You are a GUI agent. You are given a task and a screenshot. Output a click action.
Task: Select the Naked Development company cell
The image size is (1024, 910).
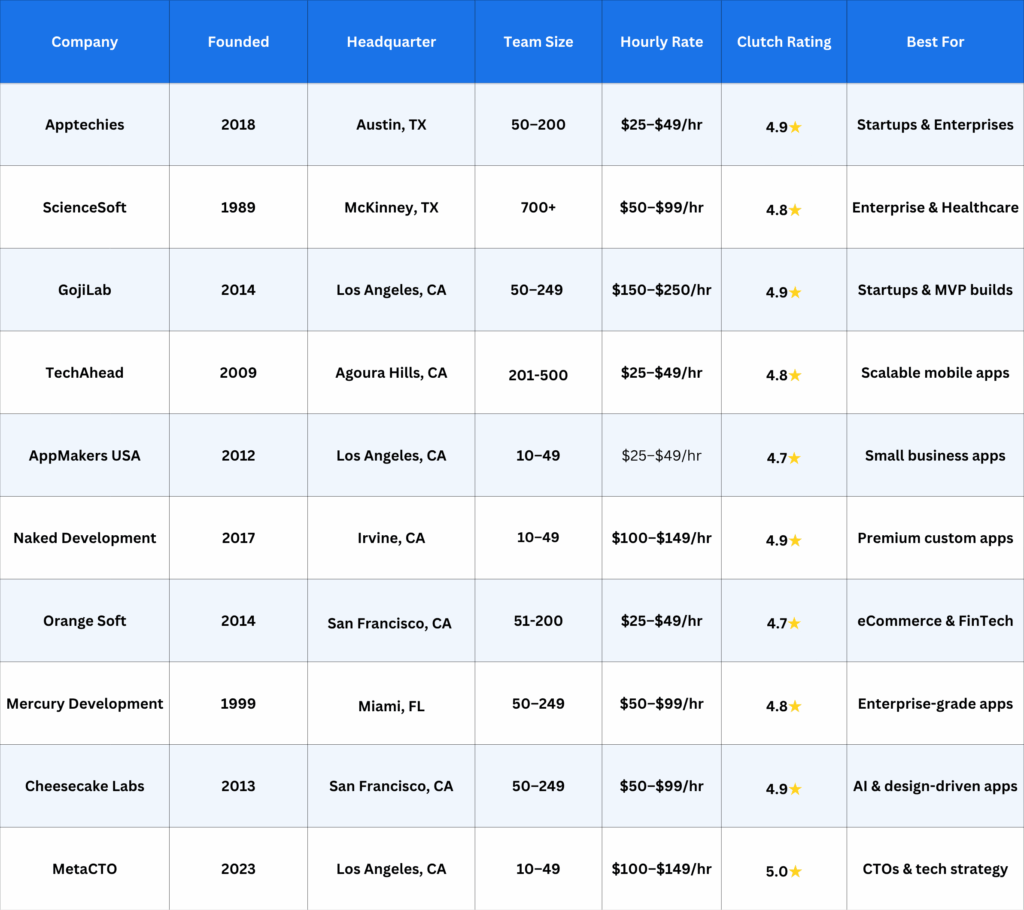tap(84, 538)
